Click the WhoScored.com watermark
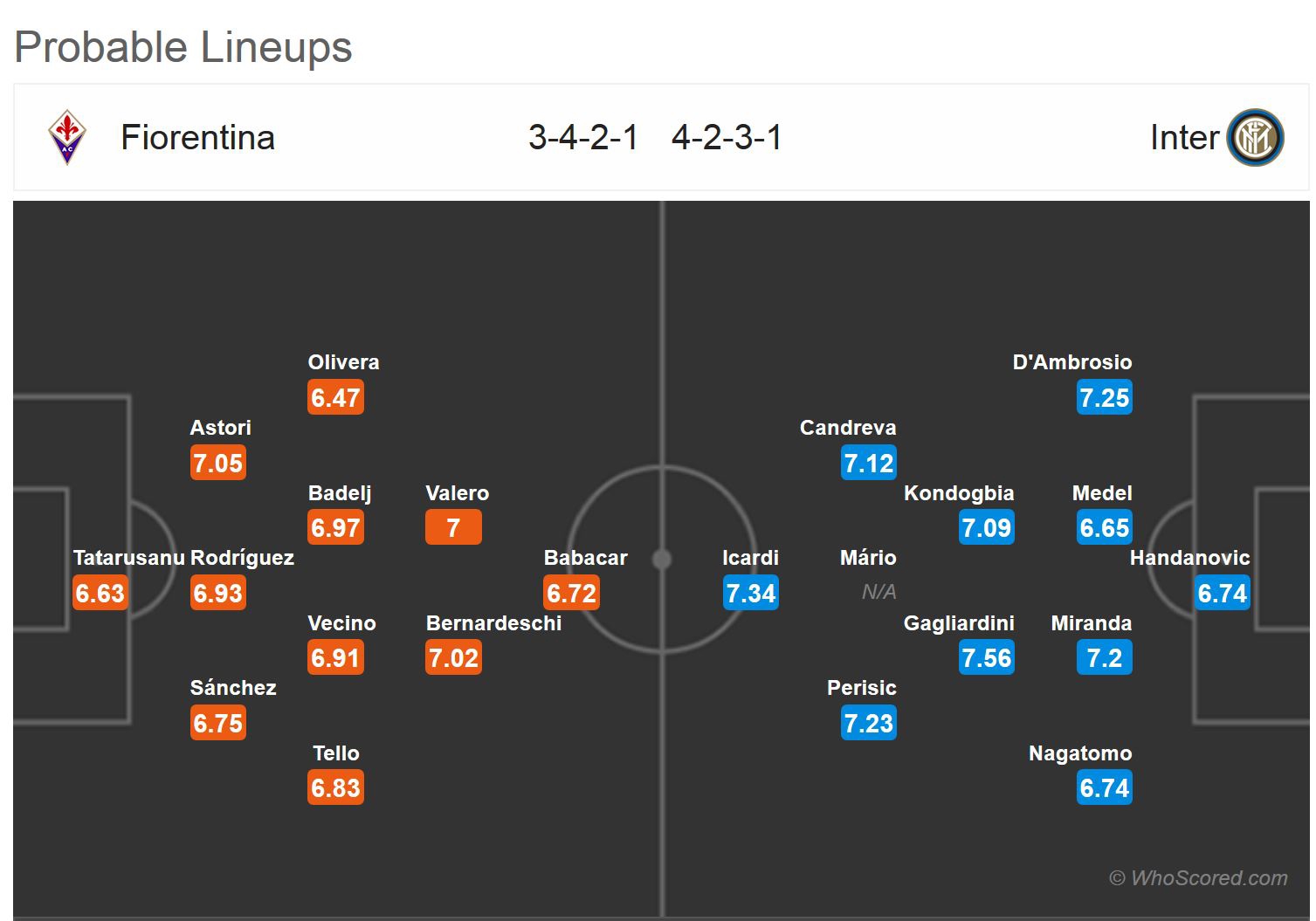This screenshot has height=921, width=1316. tap(1198, 878)
